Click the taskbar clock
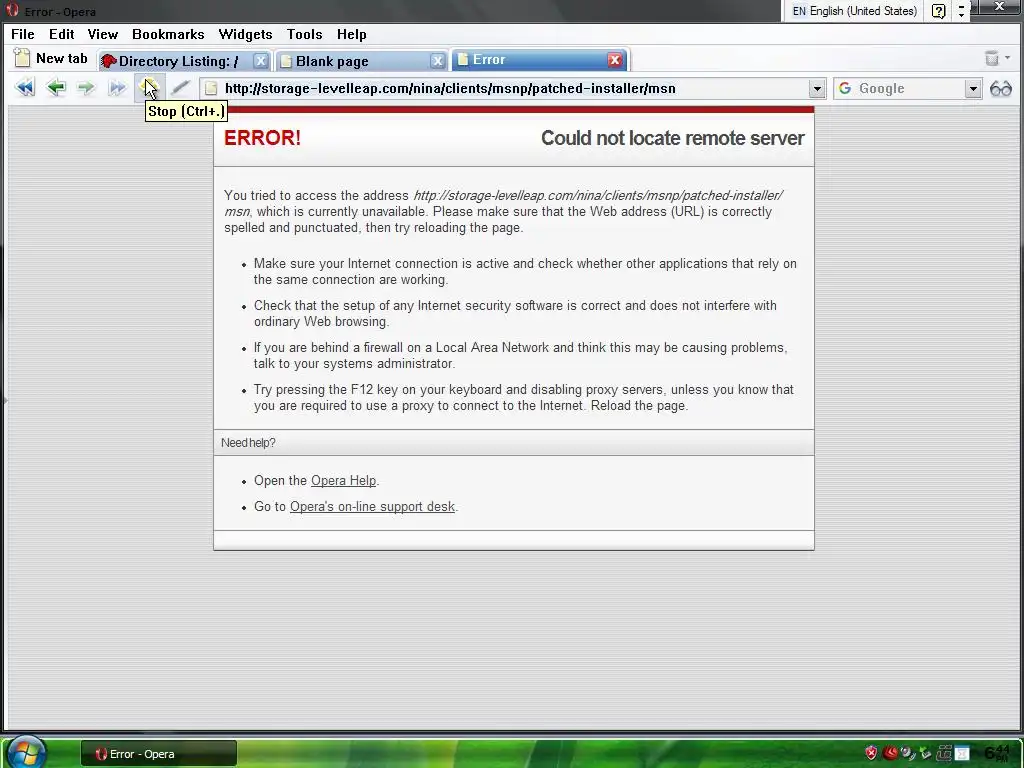 click(x=999, y=753)
